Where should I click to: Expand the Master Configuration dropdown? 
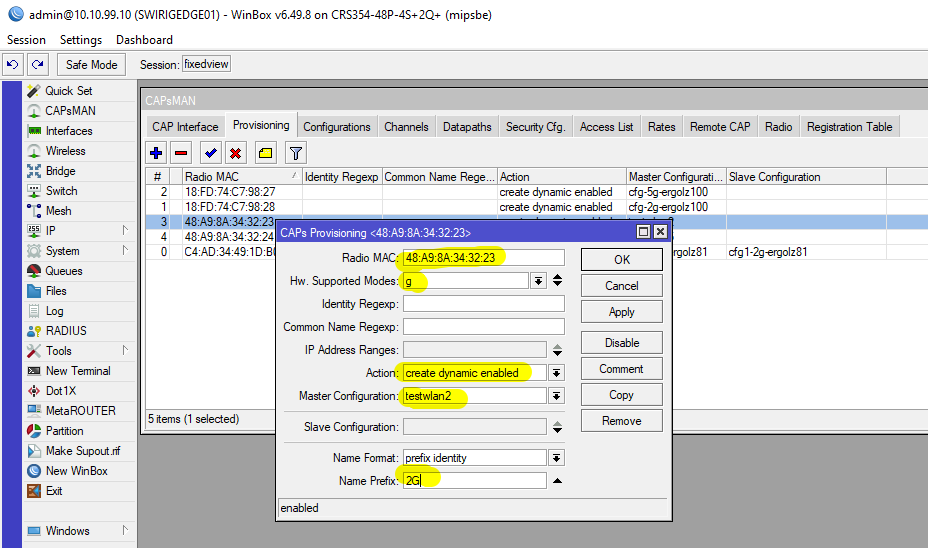[x=556, y=396]
